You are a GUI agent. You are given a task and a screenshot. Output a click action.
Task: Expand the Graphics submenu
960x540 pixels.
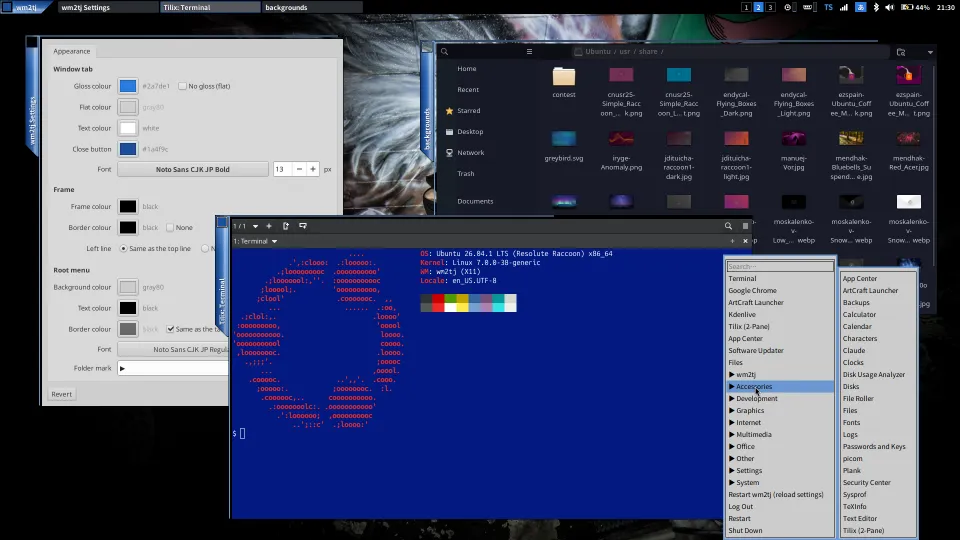[779, 411]
